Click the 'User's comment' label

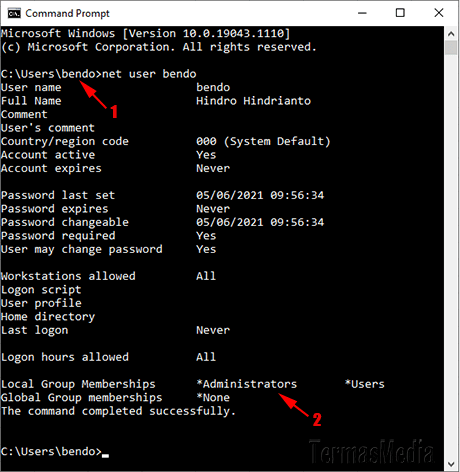[x=48, y=128]
